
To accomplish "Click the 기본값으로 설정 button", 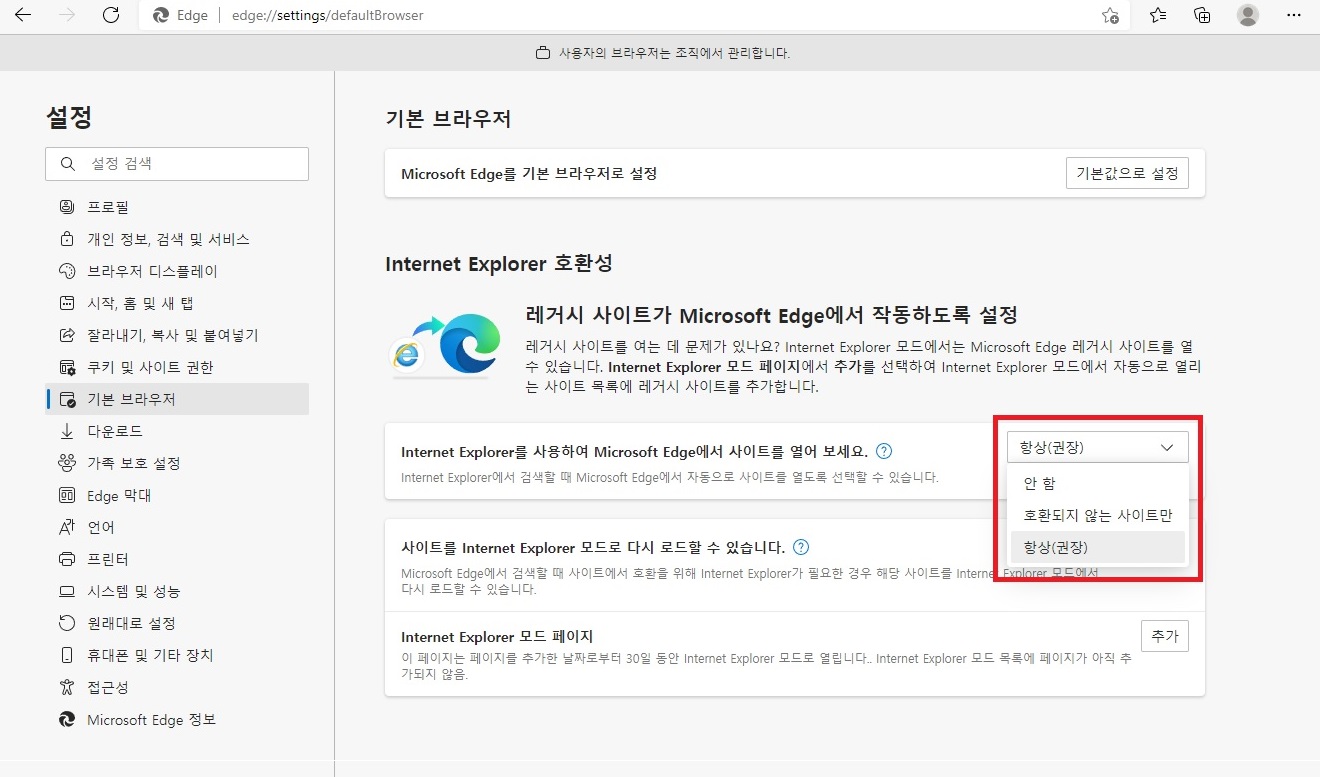I will tap(1127, 173).
